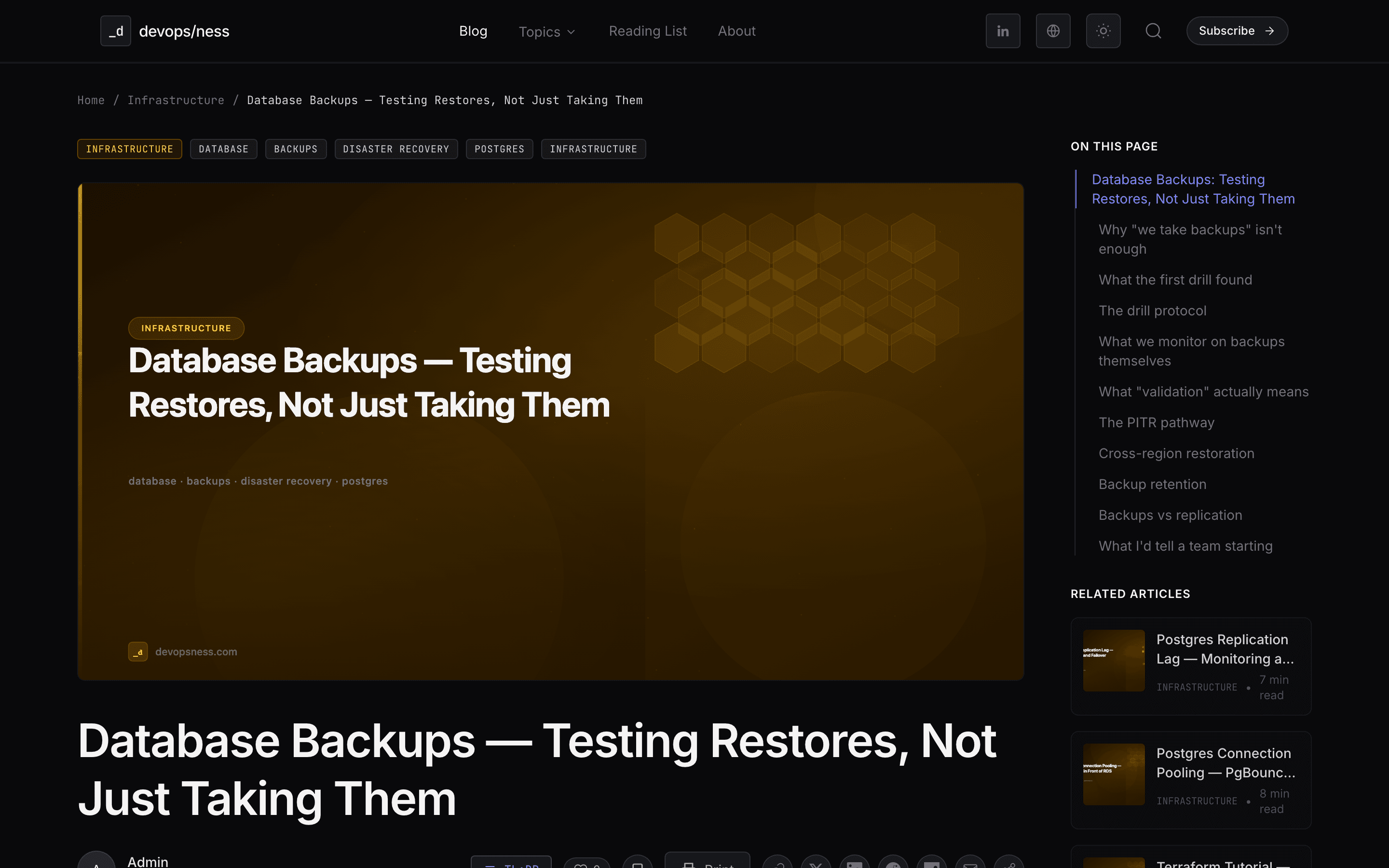Screen dimensions: 1389x868
Task: Select the DISASTER RECOVERY tag
Action: coord(396,149)
